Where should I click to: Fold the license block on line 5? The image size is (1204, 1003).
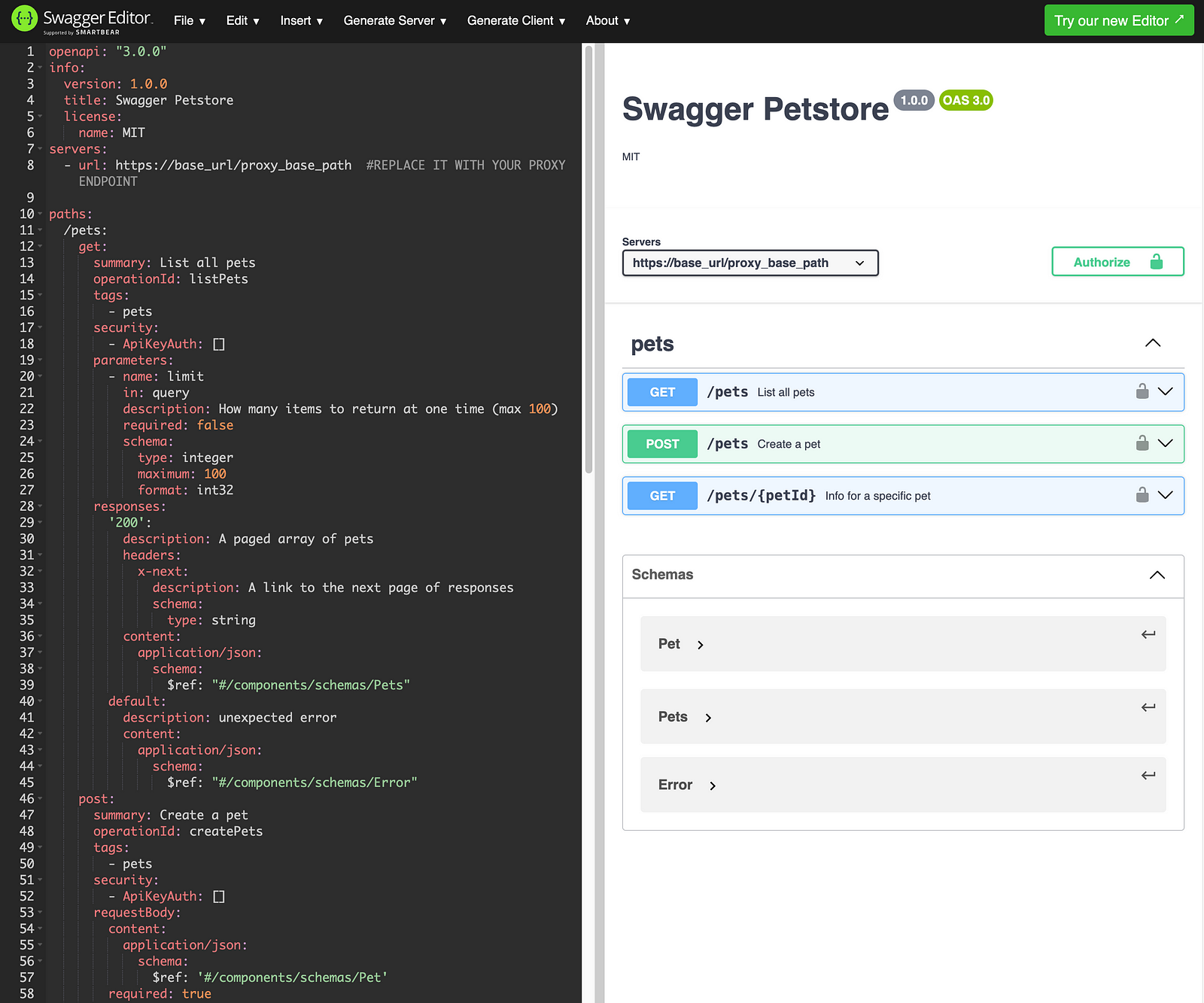40,117
